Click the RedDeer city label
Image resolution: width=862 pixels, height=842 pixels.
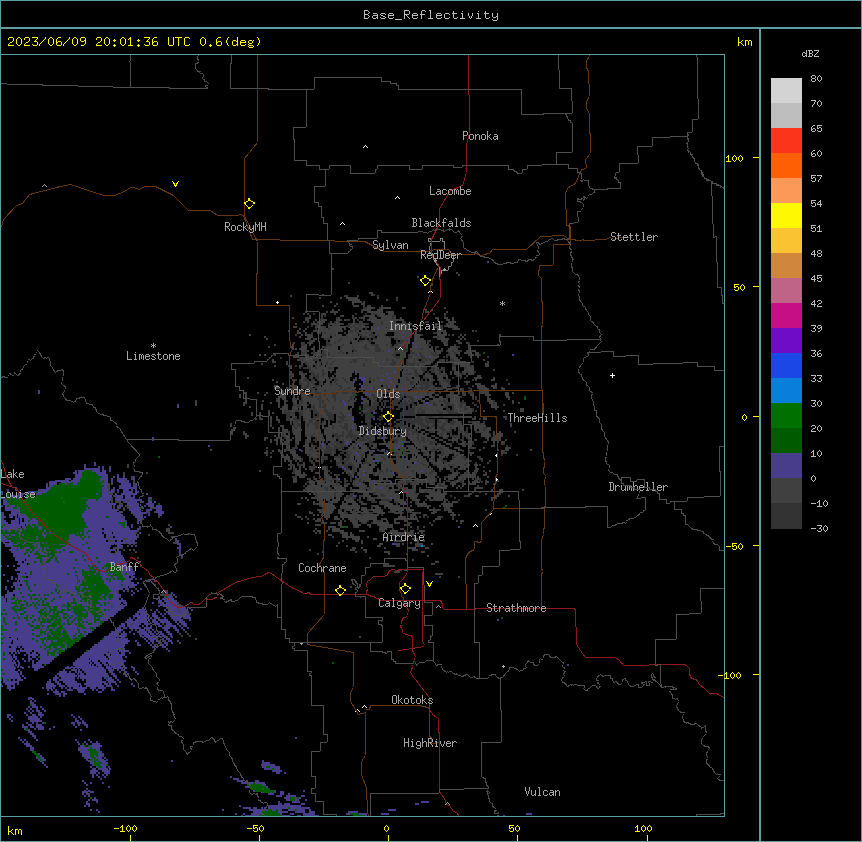[440, 255]
